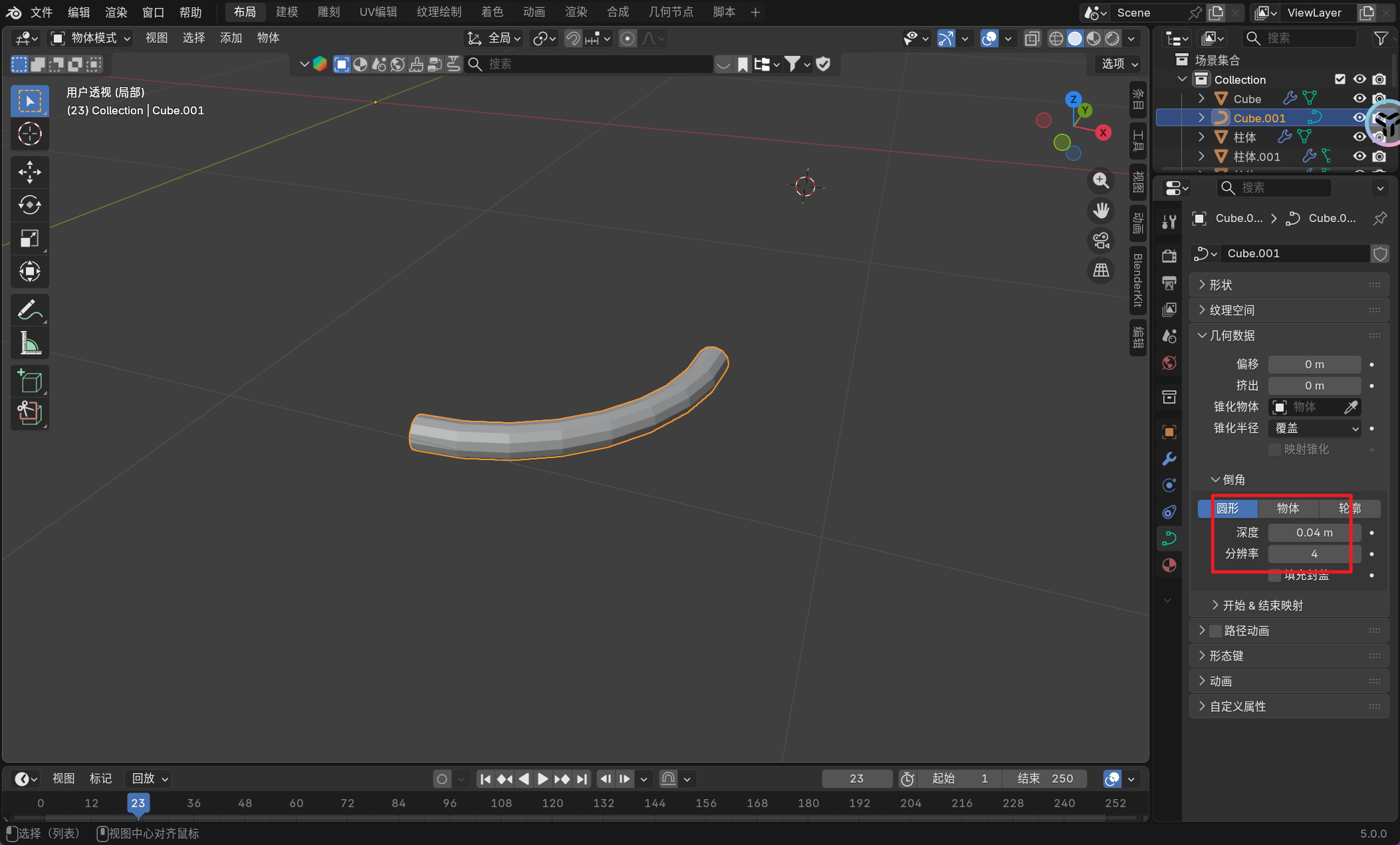Select the 物体 bevel mode button
Viewport: 1400px width, 845px height.
click(x=1288, y=508)
